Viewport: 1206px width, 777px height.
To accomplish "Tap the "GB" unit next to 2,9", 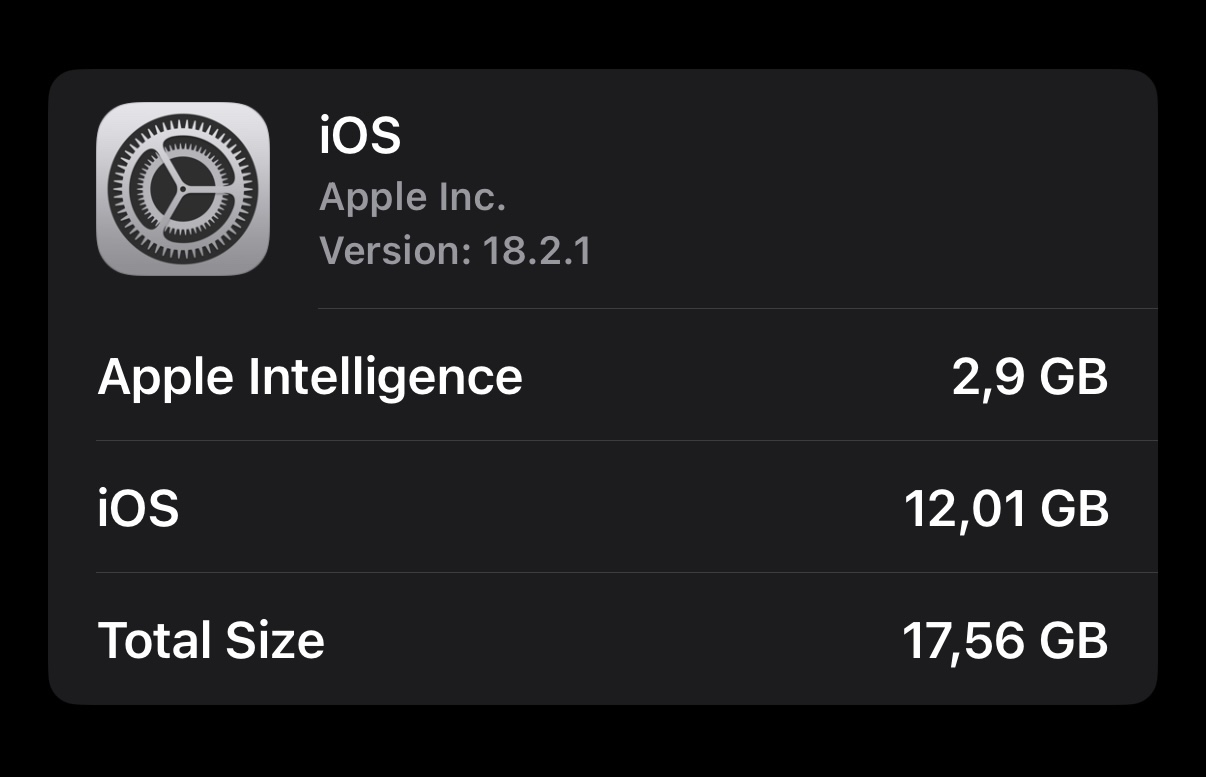I will tap(1074, 377).
